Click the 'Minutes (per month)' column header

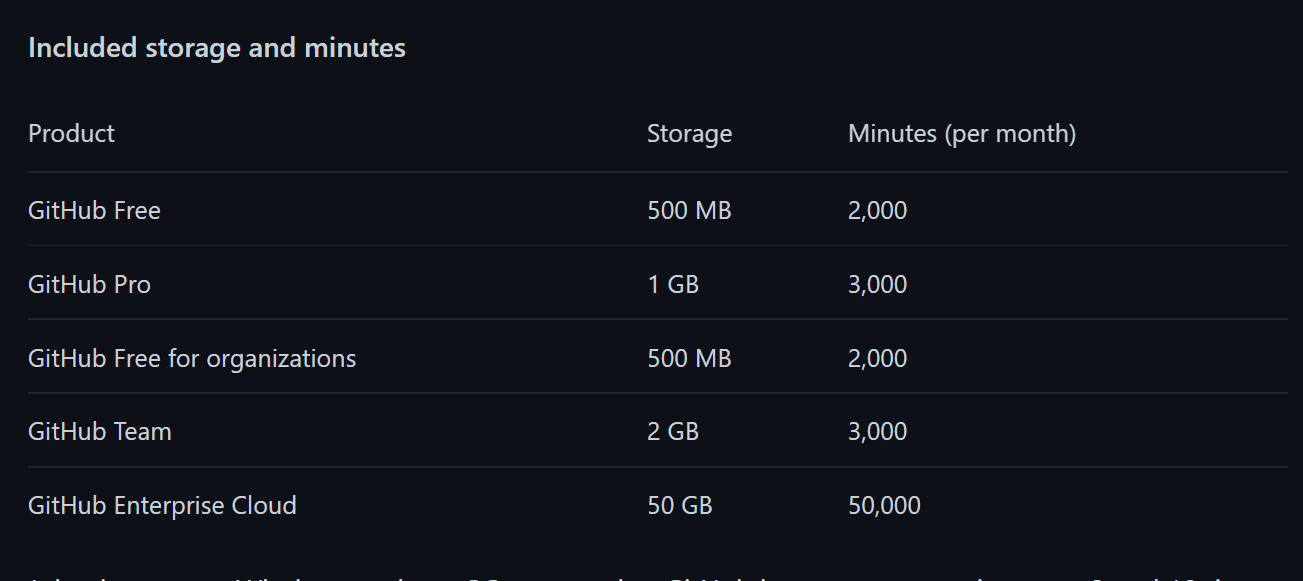tap(961, 133)
